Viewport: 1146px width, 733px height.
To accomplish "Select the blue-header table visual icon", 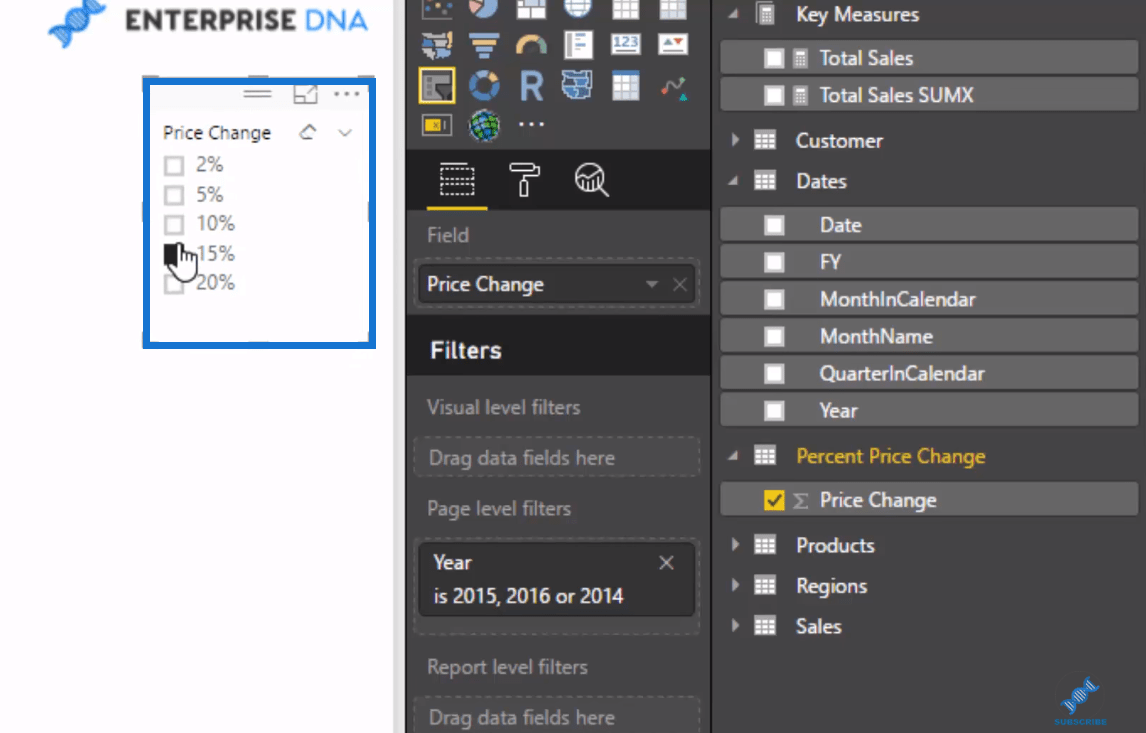I will (x=626, y=86).
